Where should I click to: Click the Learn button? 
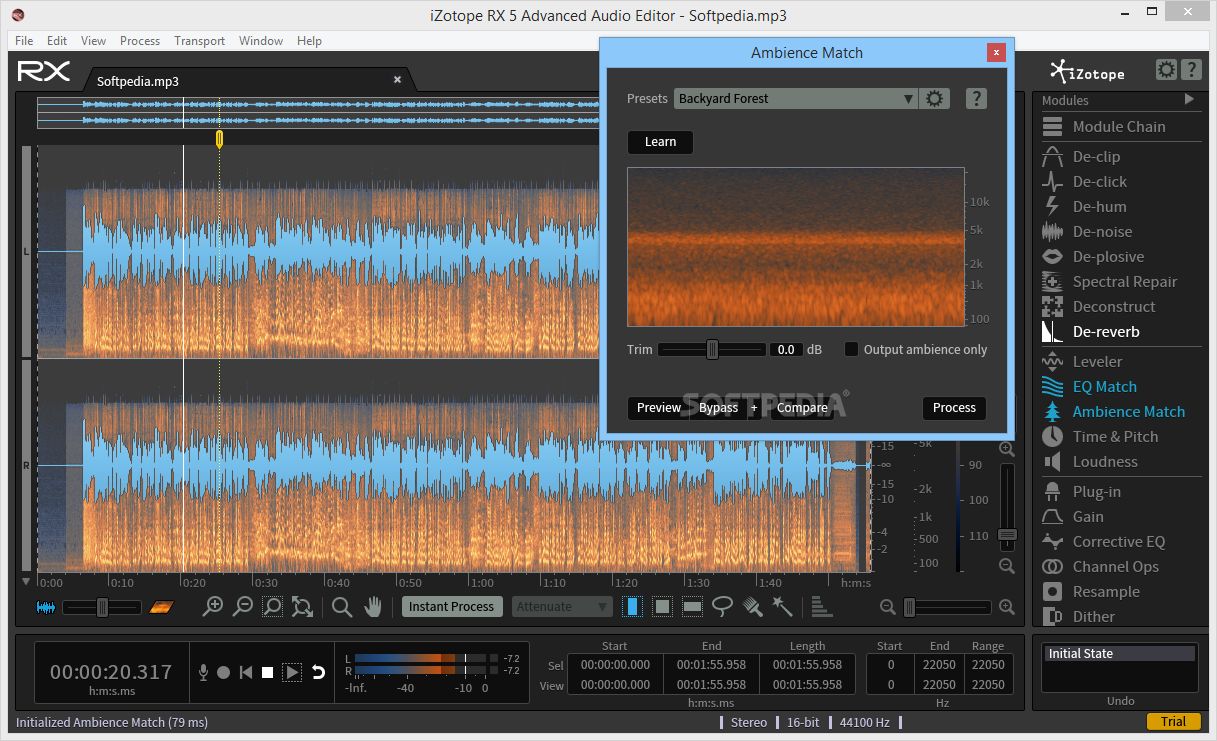660,142
